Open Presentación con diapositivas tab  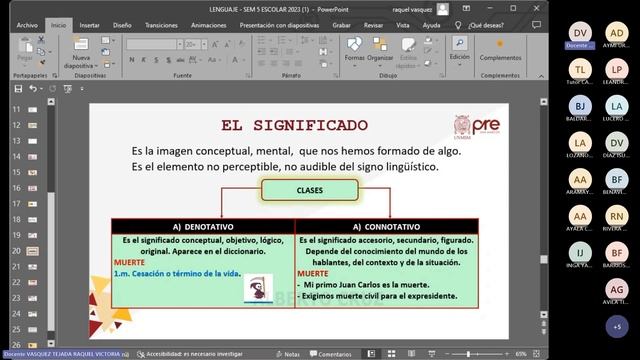[x=279, y=25]
